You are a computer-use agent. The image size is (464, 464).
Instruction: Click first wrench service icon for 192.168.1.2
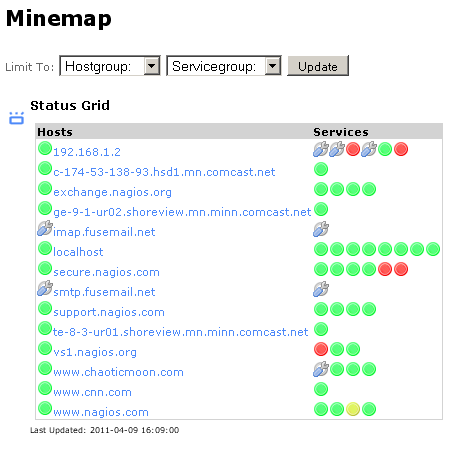click(321, 149)
